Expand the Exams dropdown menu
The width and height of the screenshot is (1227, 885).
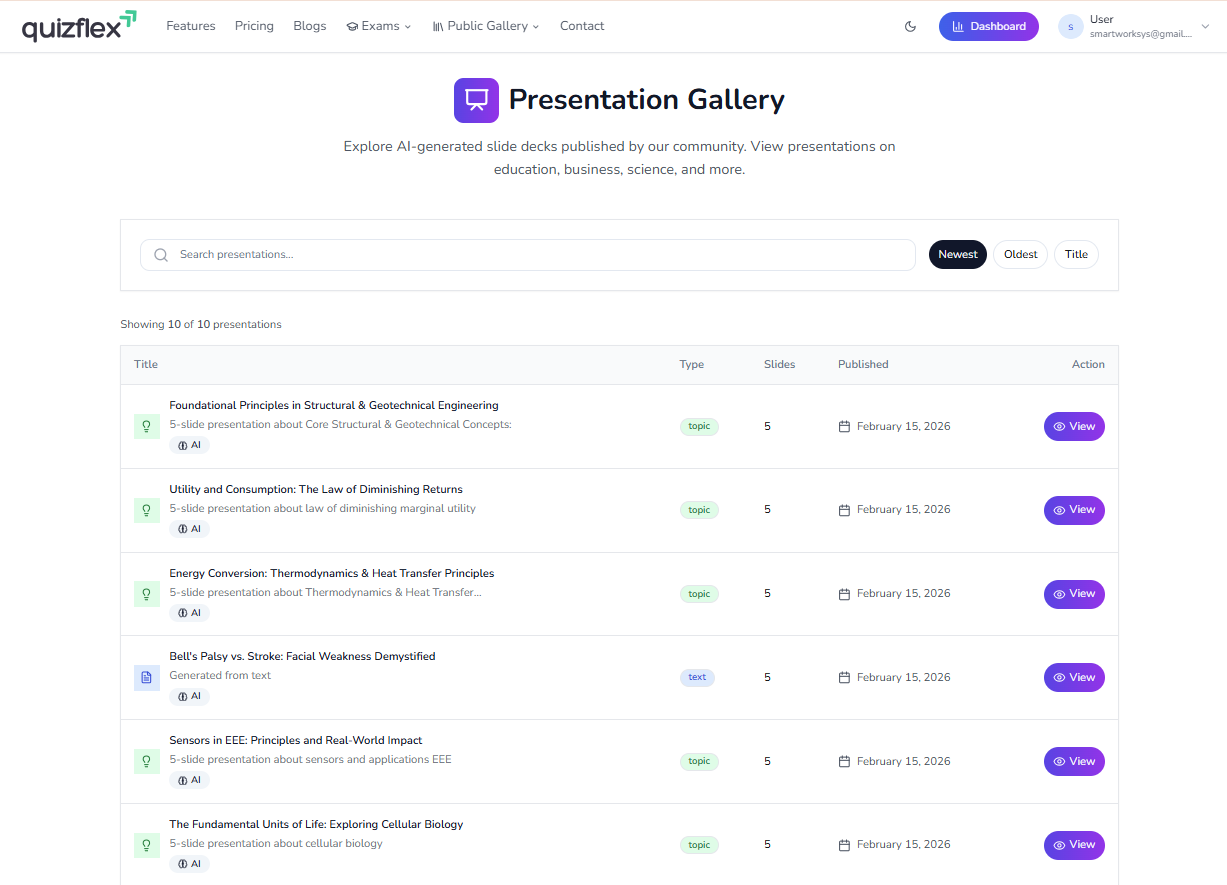coord(379,27)
